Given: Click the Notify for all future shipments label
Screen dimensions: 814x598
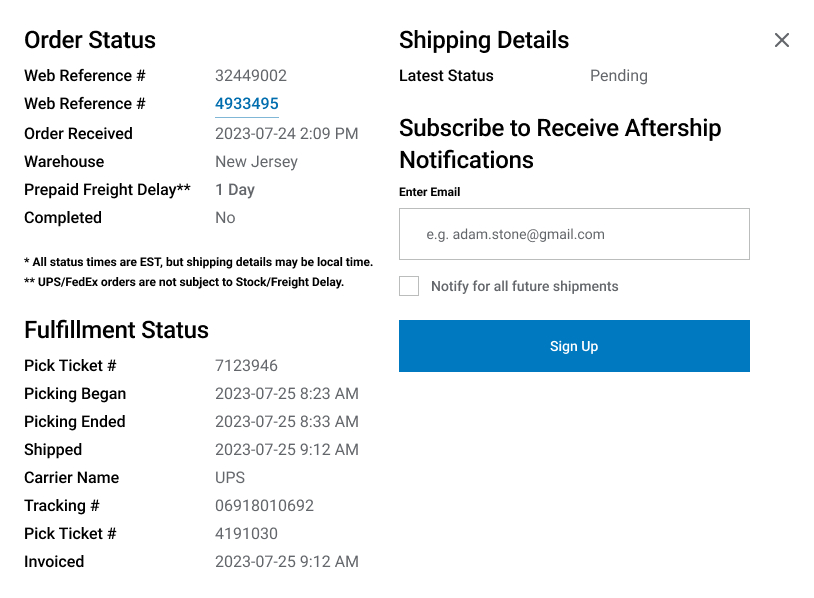Looking at the screenshot, I should click(x=524, y=286).
